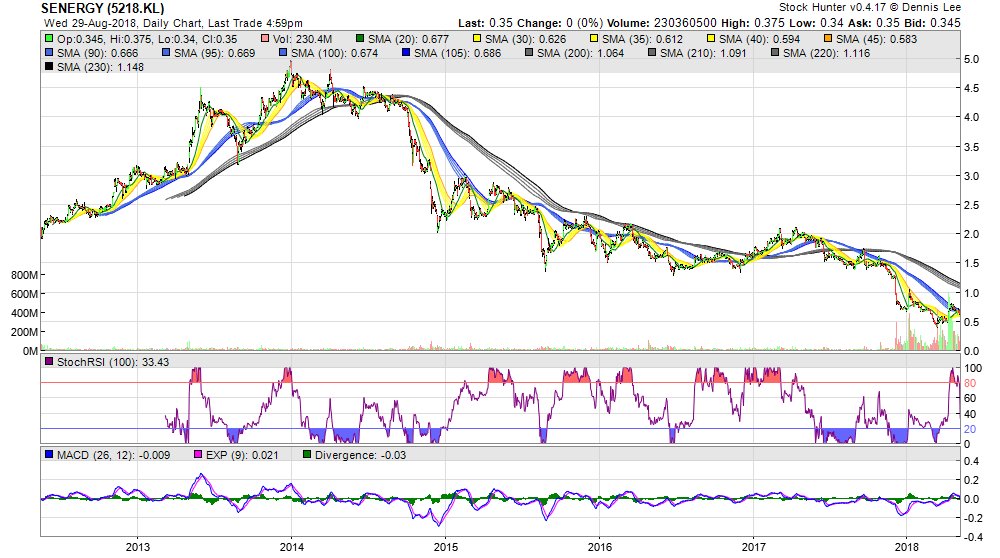This screenshot has height=558, width=1000.
Task: Click the SMA (220) gray swatch
Action: tap(774, 53)
